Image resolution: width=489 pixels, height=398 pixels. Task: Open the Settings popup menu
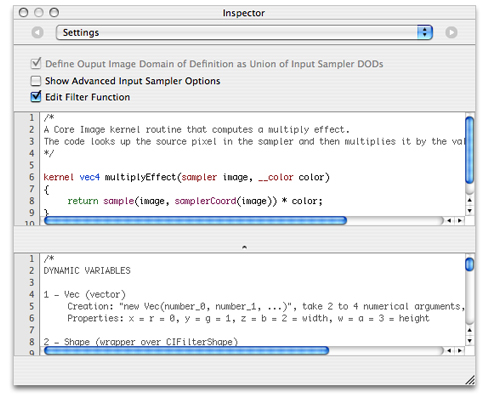coord(244,33)
